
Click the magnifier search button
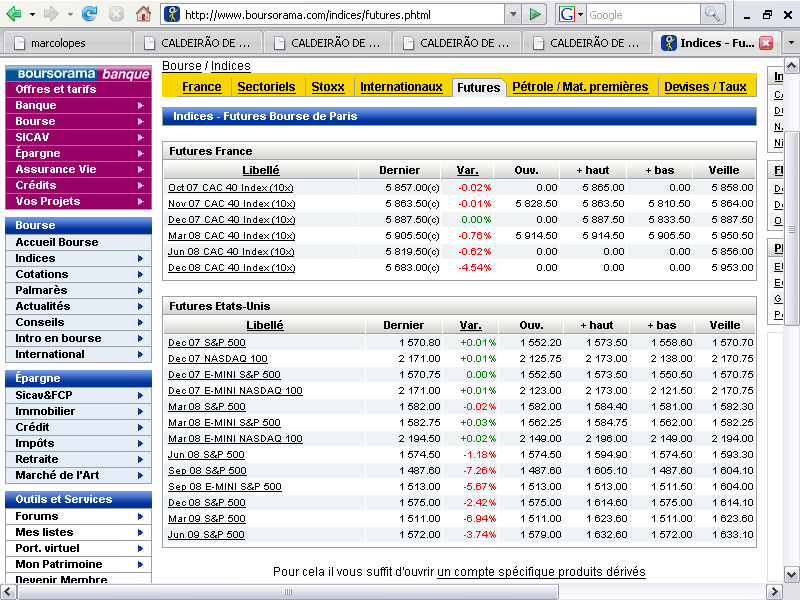click(x=712, y=14)
